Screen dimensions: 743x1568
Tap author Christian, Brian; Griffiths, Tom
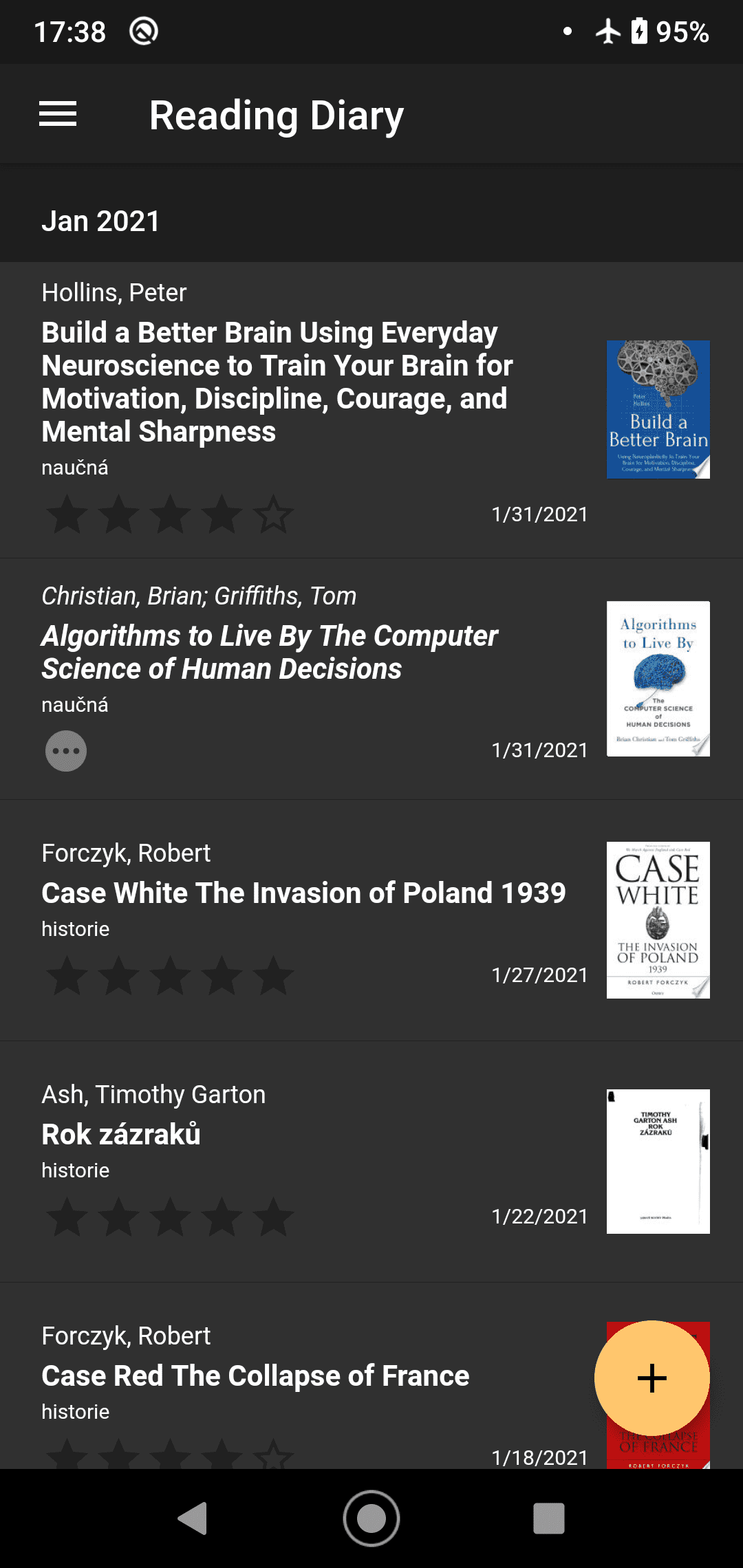point(199,596)
